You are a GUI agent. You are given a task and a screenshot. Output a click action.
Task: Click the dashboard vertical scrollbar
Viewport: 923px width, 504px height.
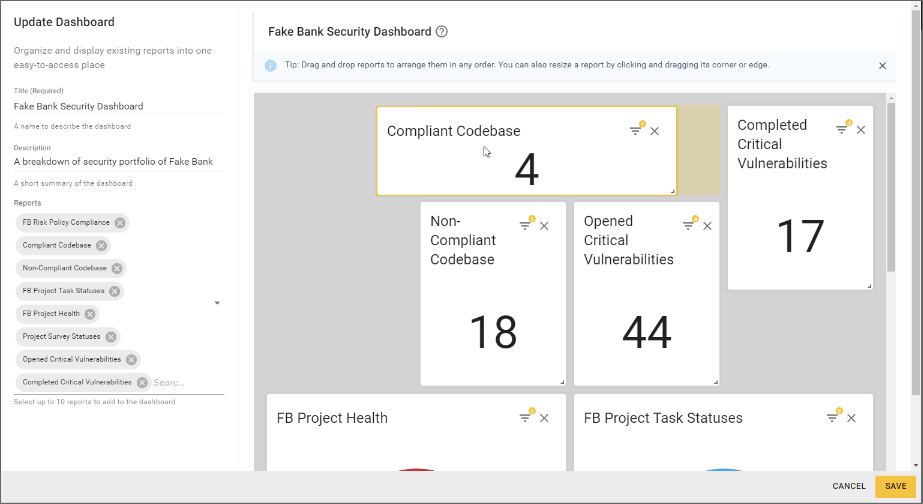(x=890, y=190)
